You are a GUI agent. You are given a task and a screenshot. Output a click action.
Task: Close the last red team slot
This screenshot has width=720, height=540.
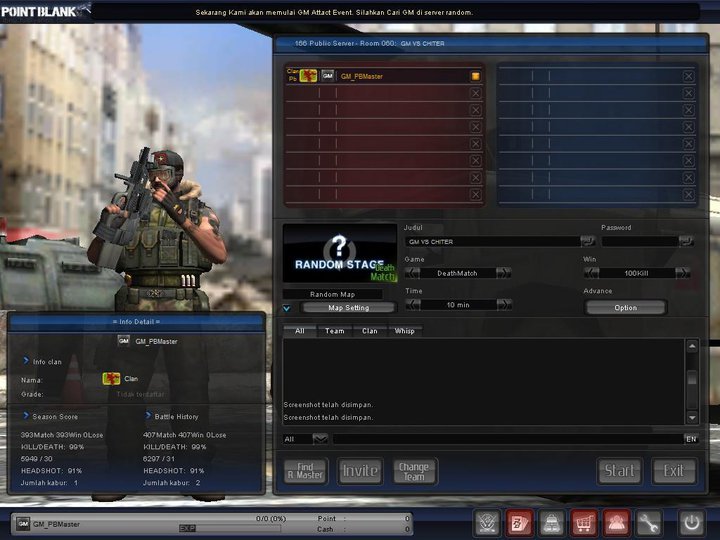tap(476, 195)
